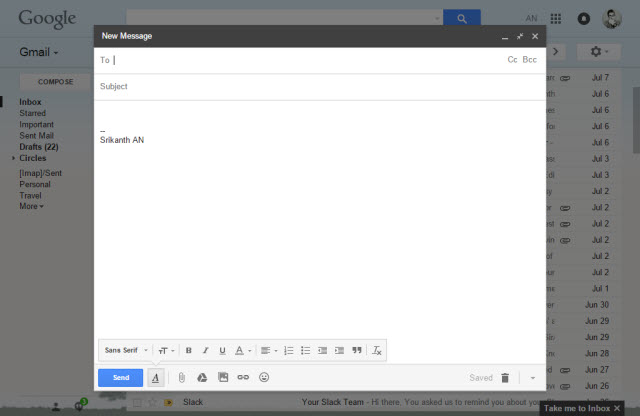This screenshot has width=640, height=416.
Task: Open Personal label
Action: point(35,185)
